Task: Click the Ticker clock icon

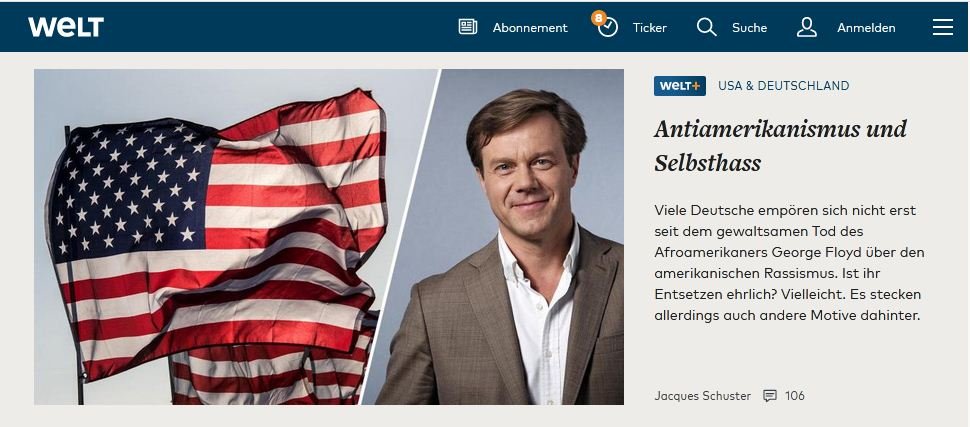Action: tap(608, 28)
